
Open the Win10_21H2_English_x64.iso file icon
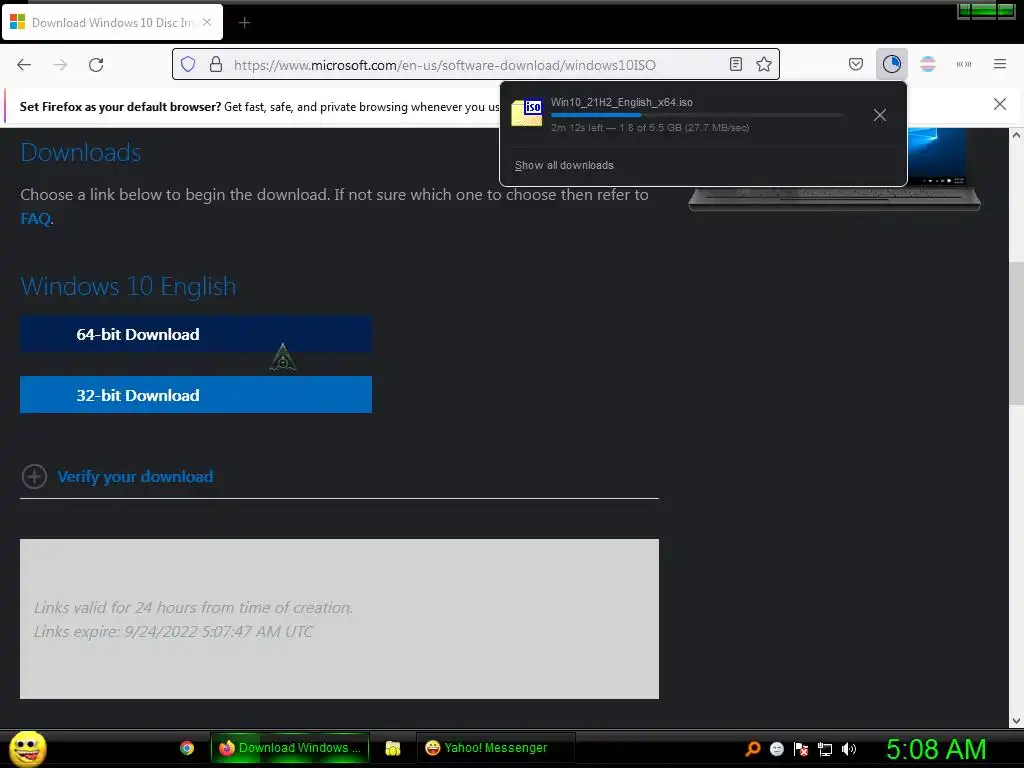point(527,113)
